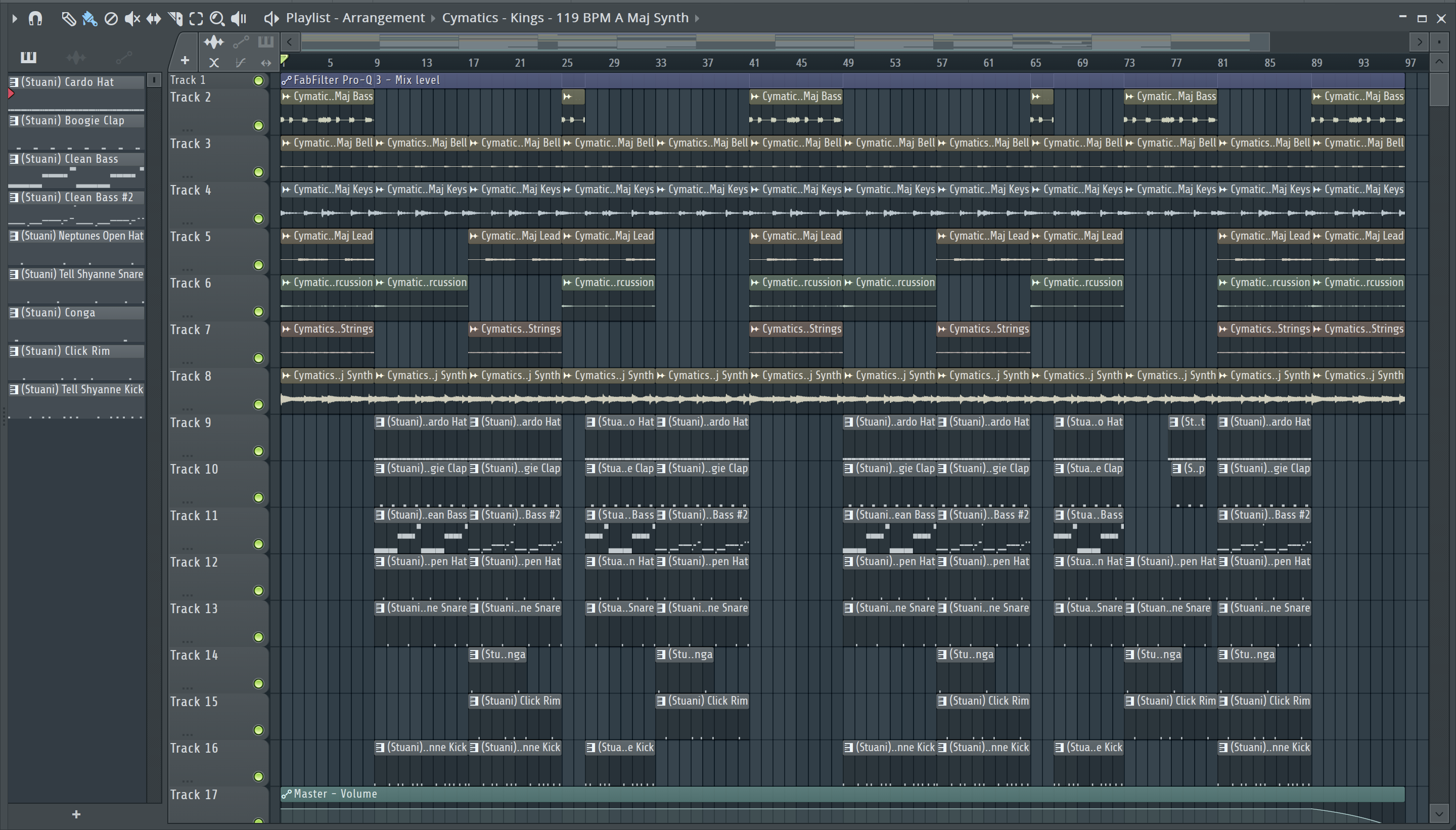Mute Track 9 using green light
Viewport: 1456px width, 830px height.
tap(258, 451)
